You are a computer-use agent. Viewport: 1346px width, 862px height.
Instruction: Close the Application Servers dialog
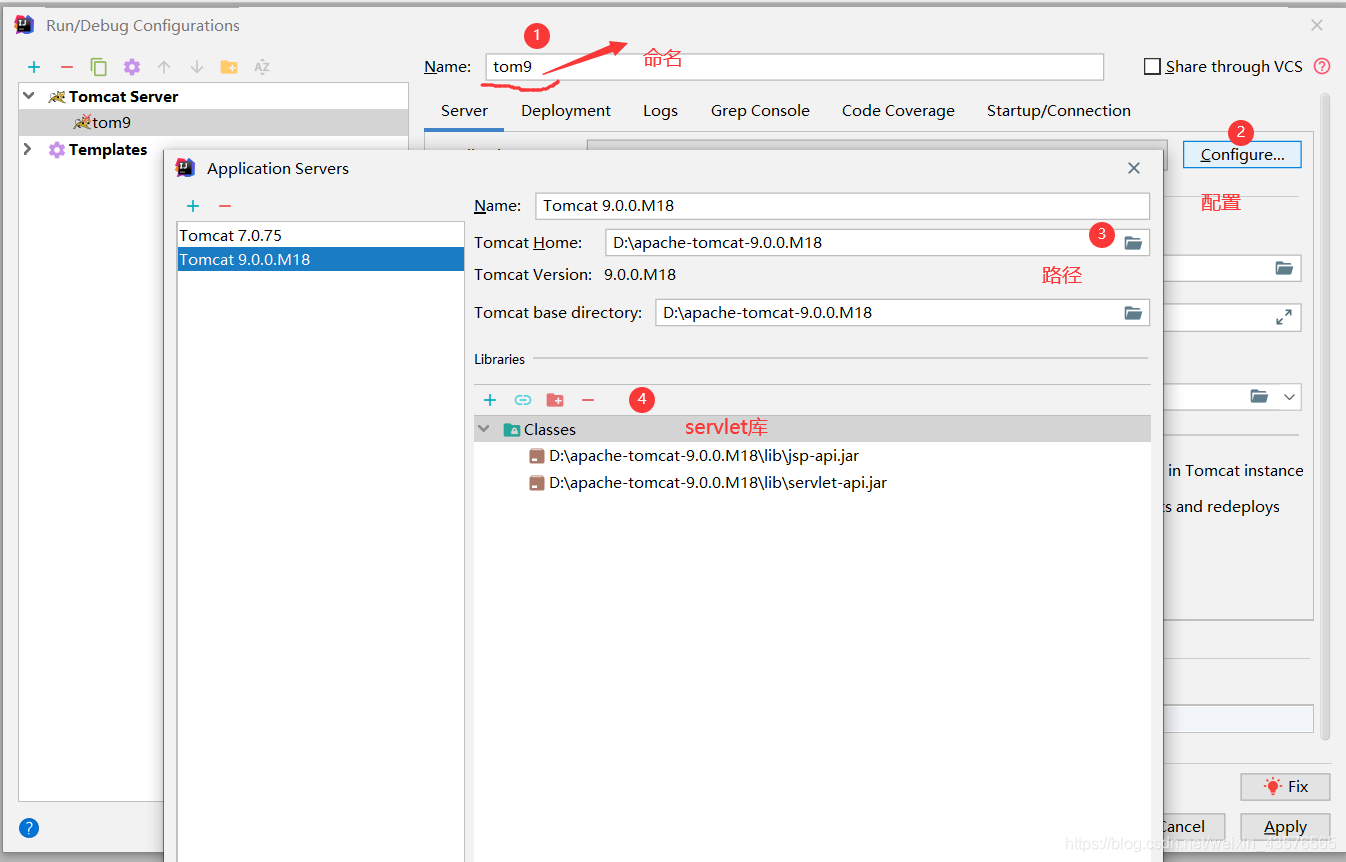1134,168
